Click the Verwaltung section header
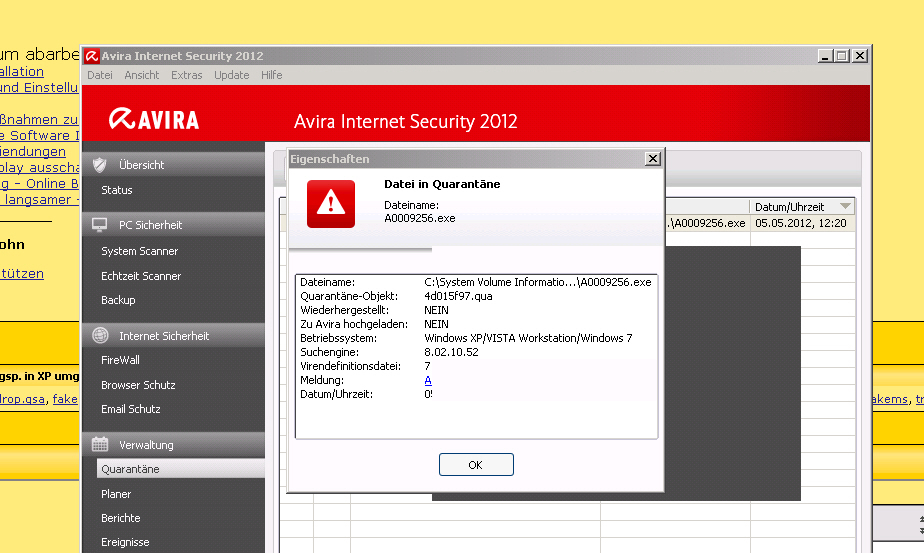 pos(173,445)
